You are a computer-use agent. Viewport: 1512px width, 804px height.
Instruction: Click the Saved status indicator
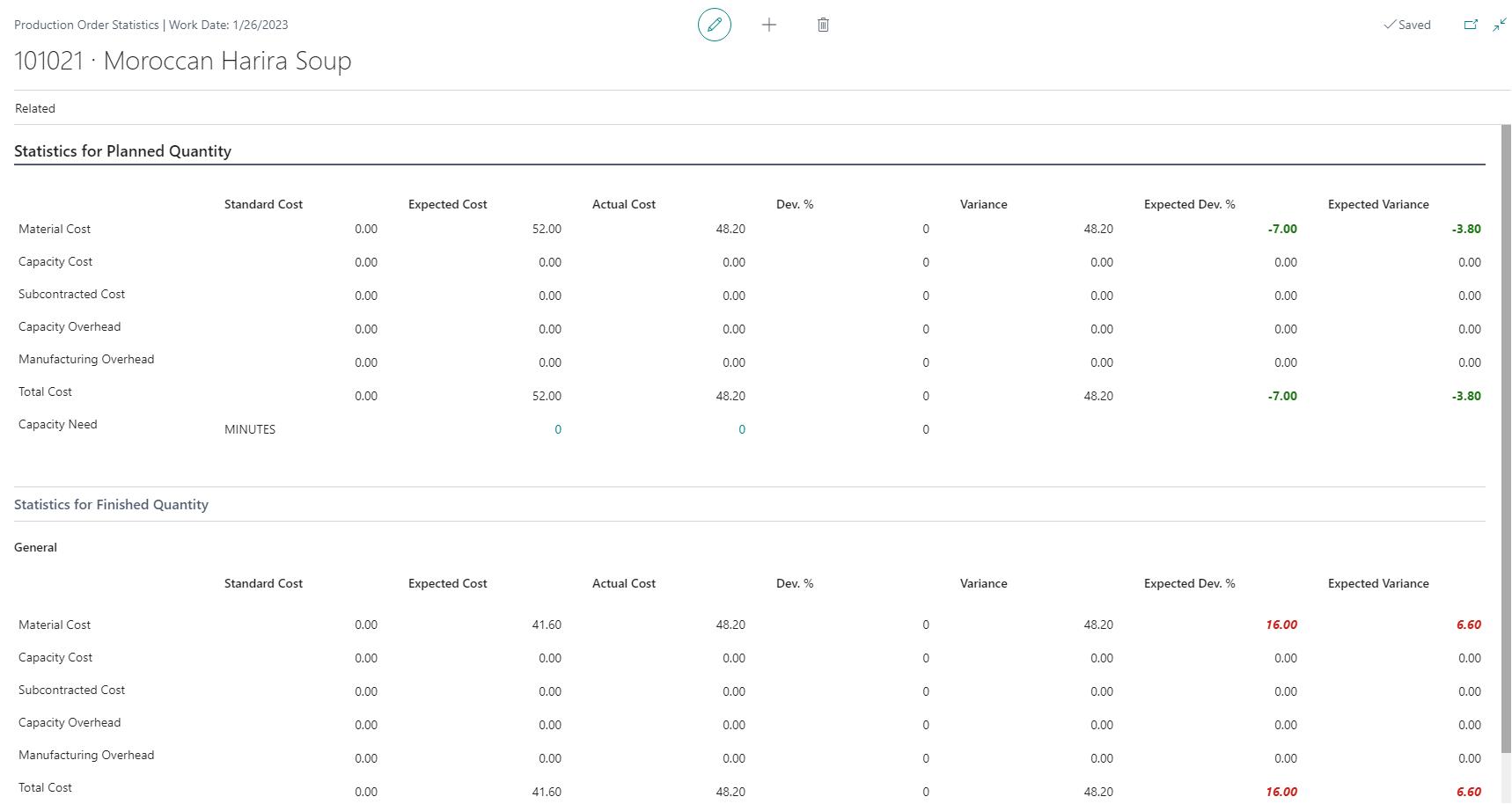click(1406, 25)
